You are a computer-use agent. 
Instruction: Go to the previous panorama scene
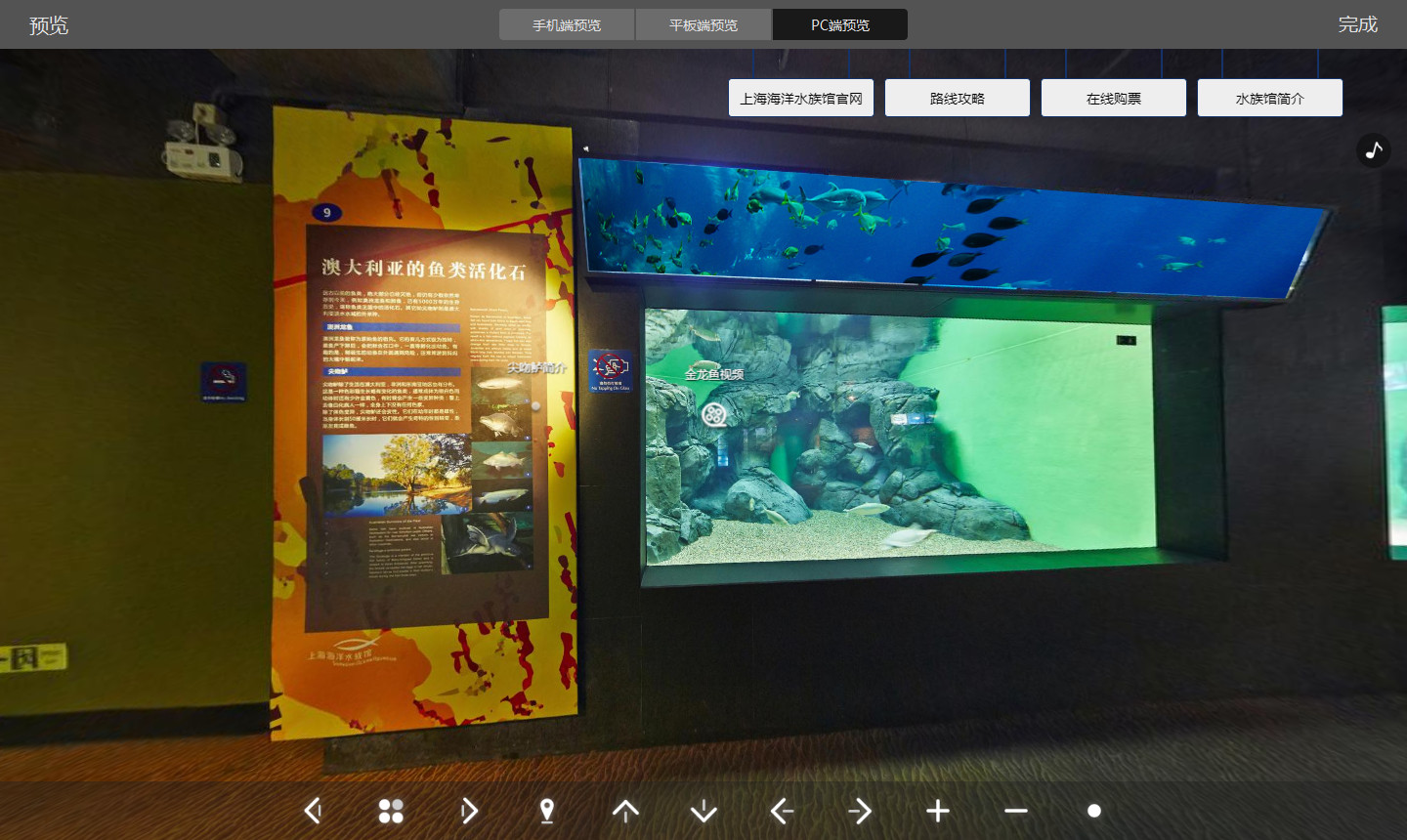[313, 811]
